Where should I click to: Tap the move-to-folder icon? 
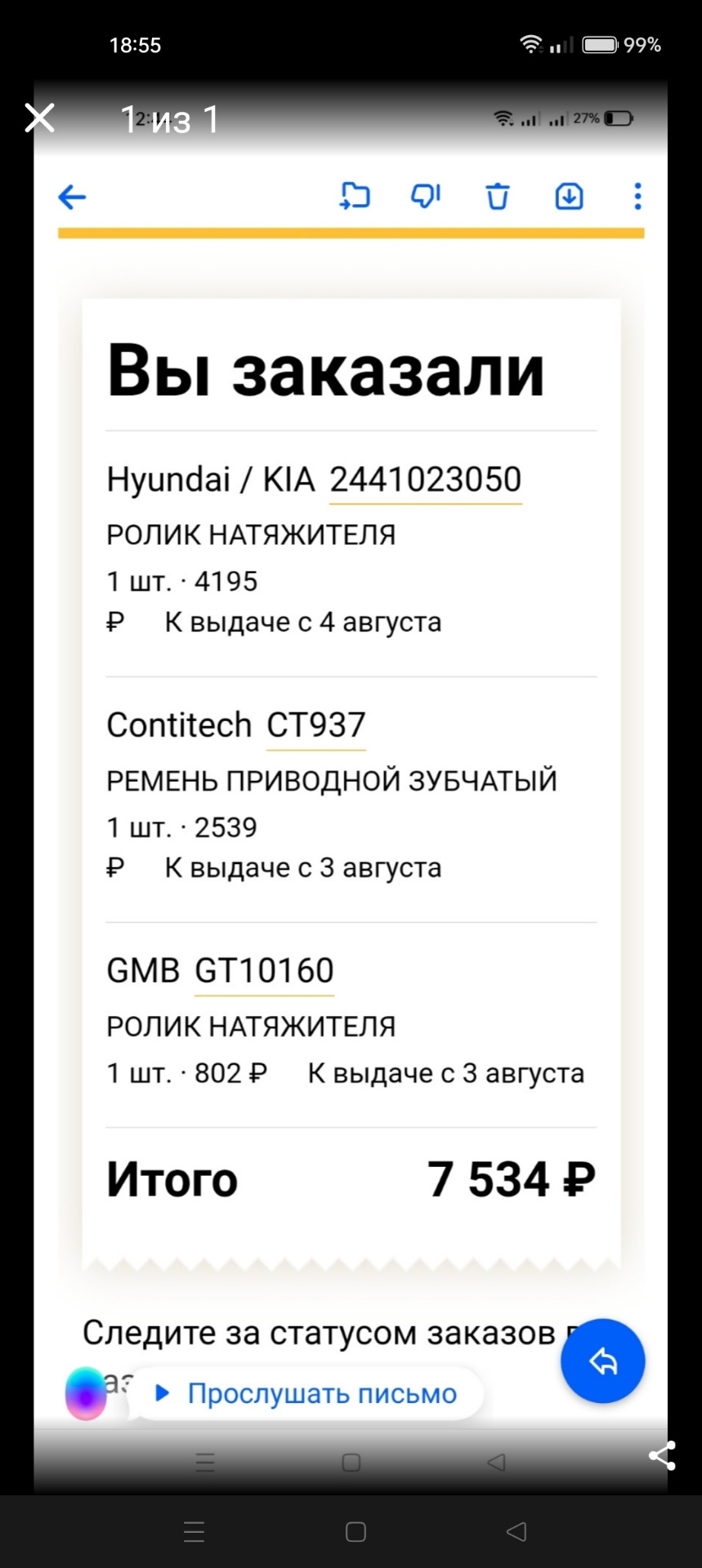point(355,197)
